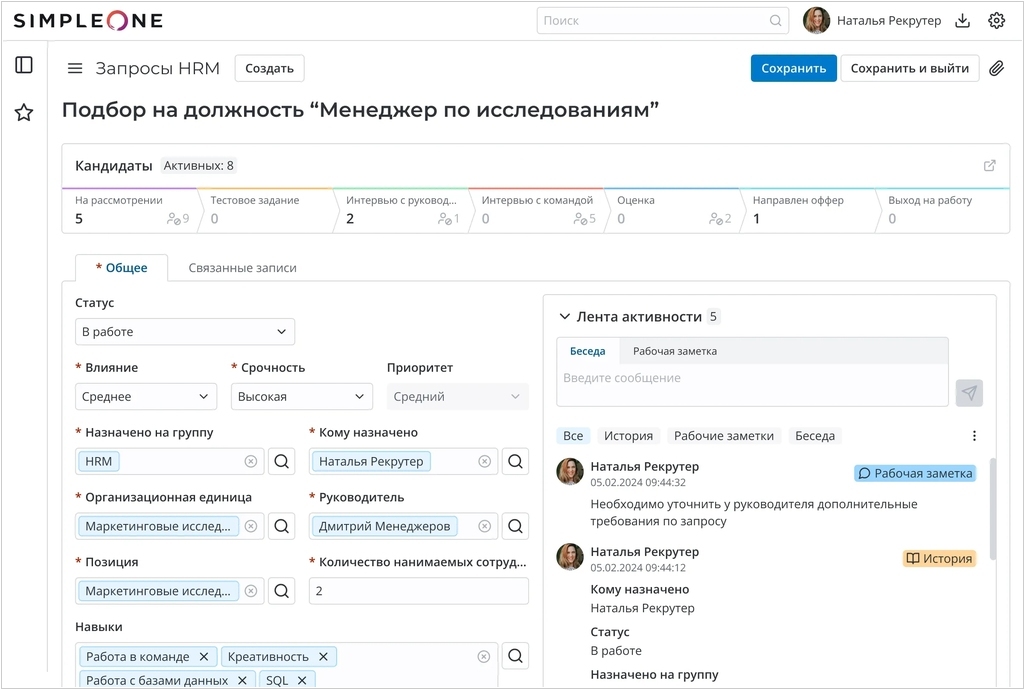
Task: Switch to Связанные записи tab
Action: [242, 268]
